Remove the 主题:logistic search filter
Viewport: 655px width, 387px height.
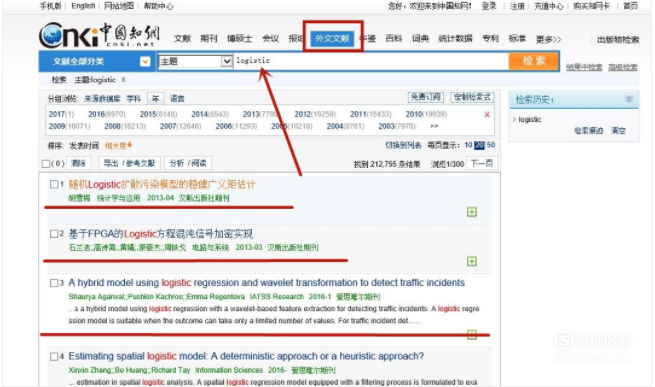(x=123, y=80)
